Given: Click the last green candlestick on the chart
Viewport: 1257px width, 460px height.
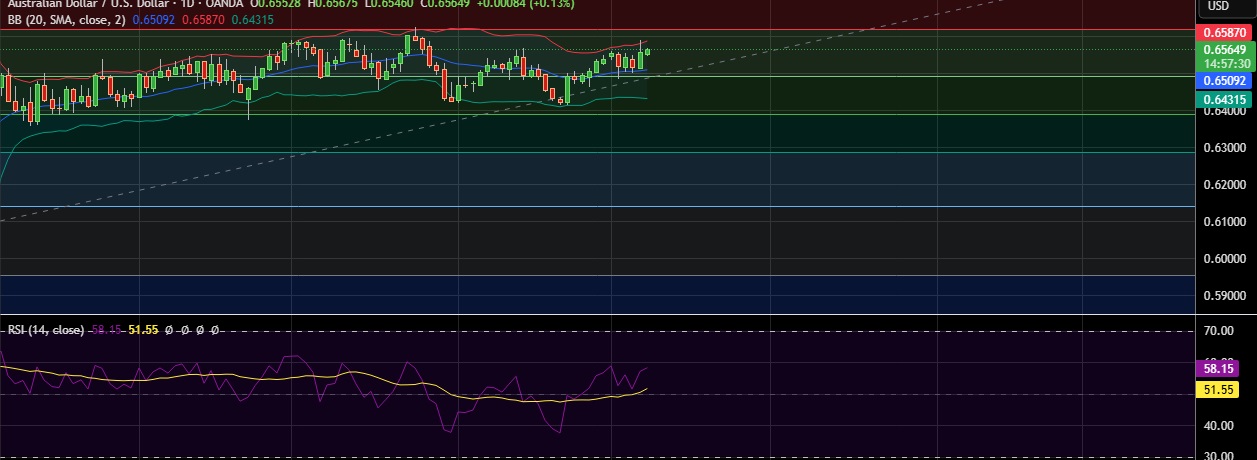Looking at the screenshot, I should tap(648, 51).
